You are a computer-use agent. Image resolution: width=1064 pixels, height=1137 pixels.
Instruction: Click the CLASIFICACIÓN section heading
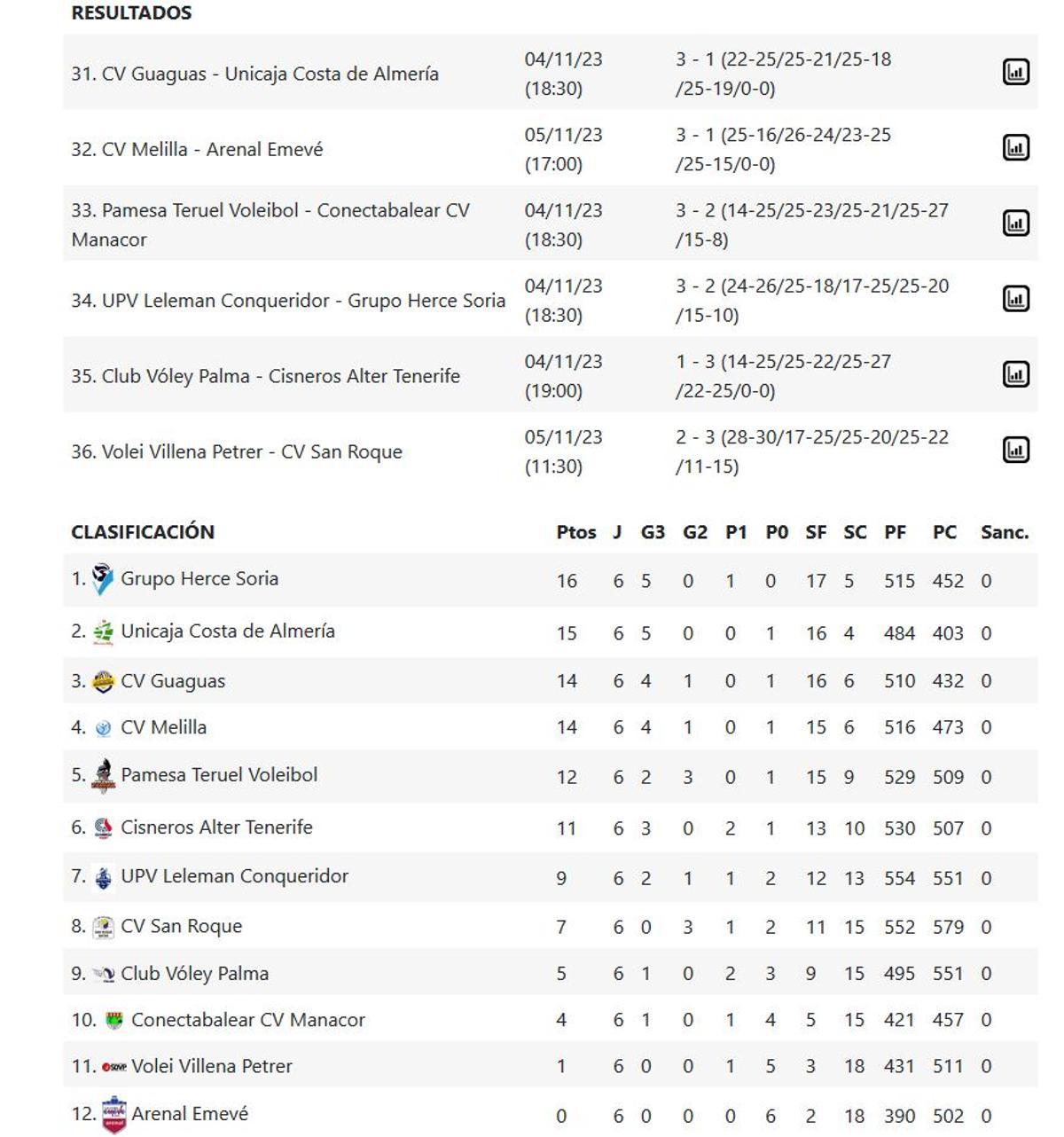tap(144, 530)
